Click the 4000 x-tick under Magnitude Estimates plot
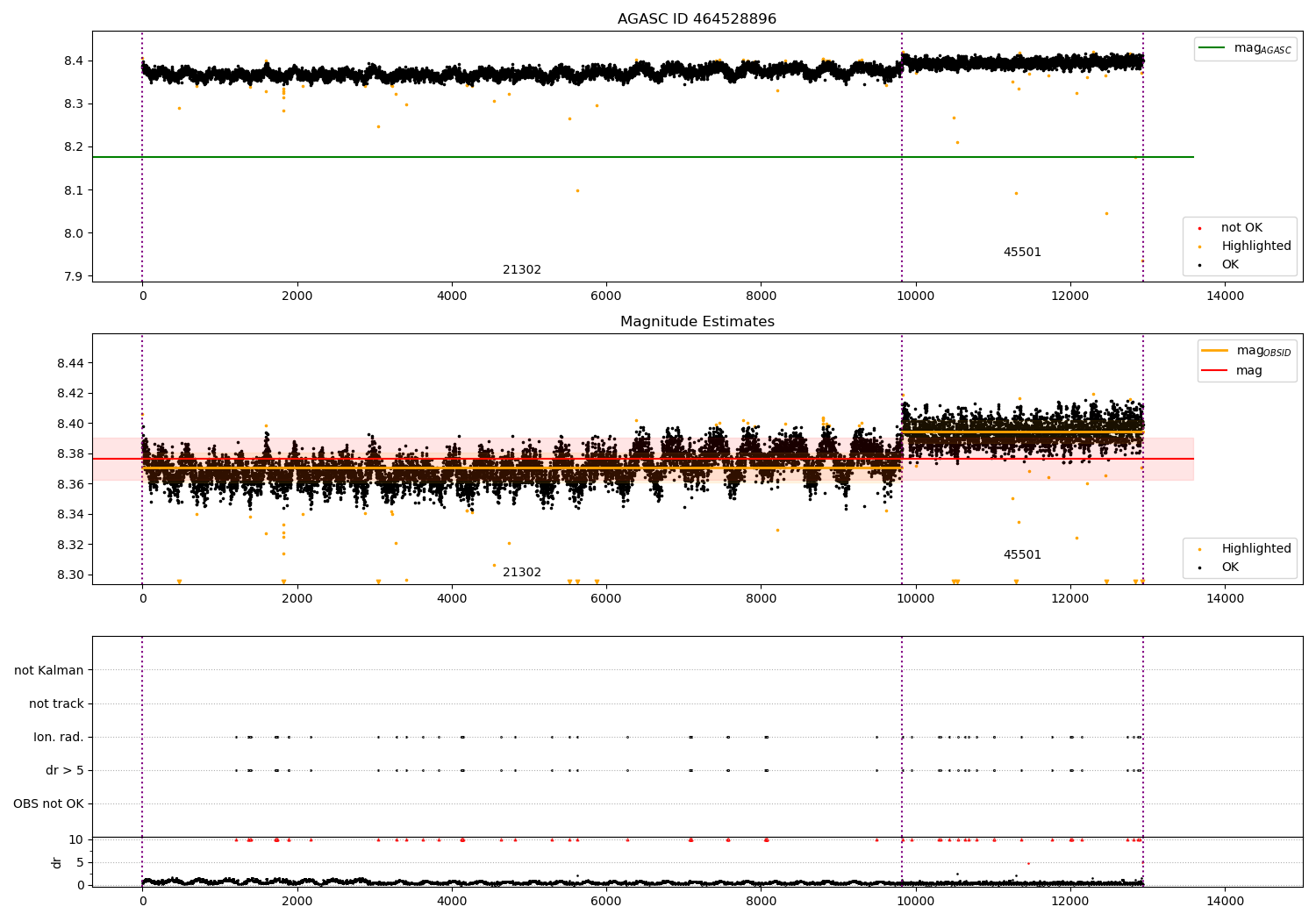 [x=452, y=599]
